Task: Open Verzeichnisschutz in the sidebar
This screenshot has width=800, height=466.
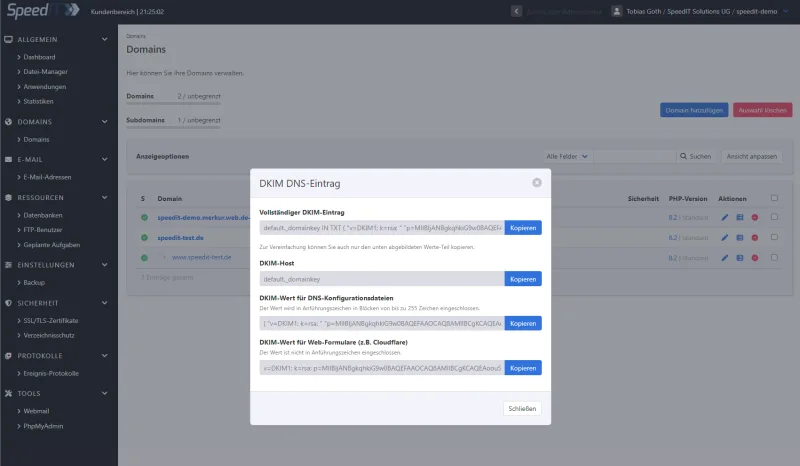Action: pos(48,335)
